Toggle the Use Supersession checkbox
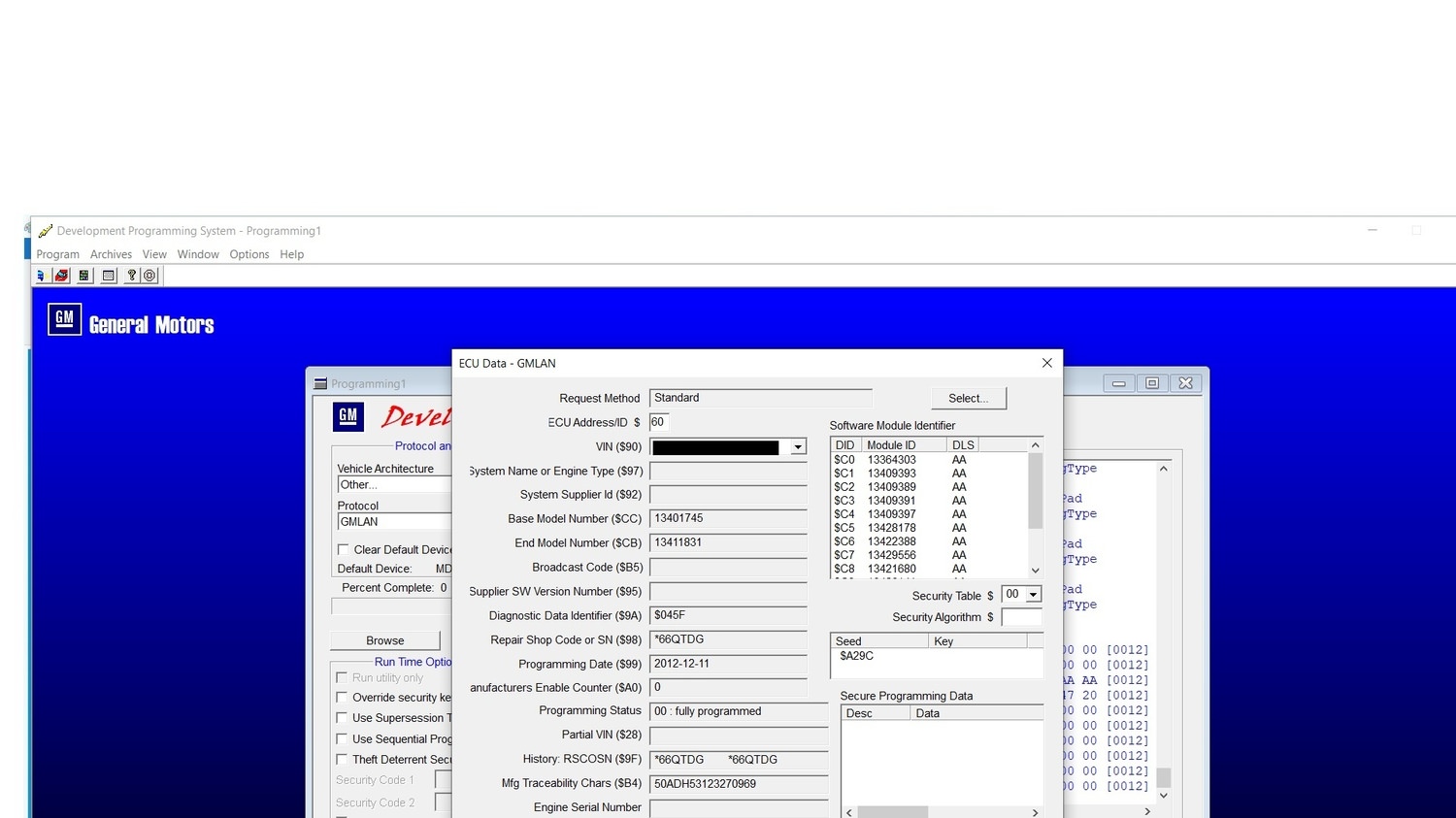1456x818 pixels. click(342, 718)
